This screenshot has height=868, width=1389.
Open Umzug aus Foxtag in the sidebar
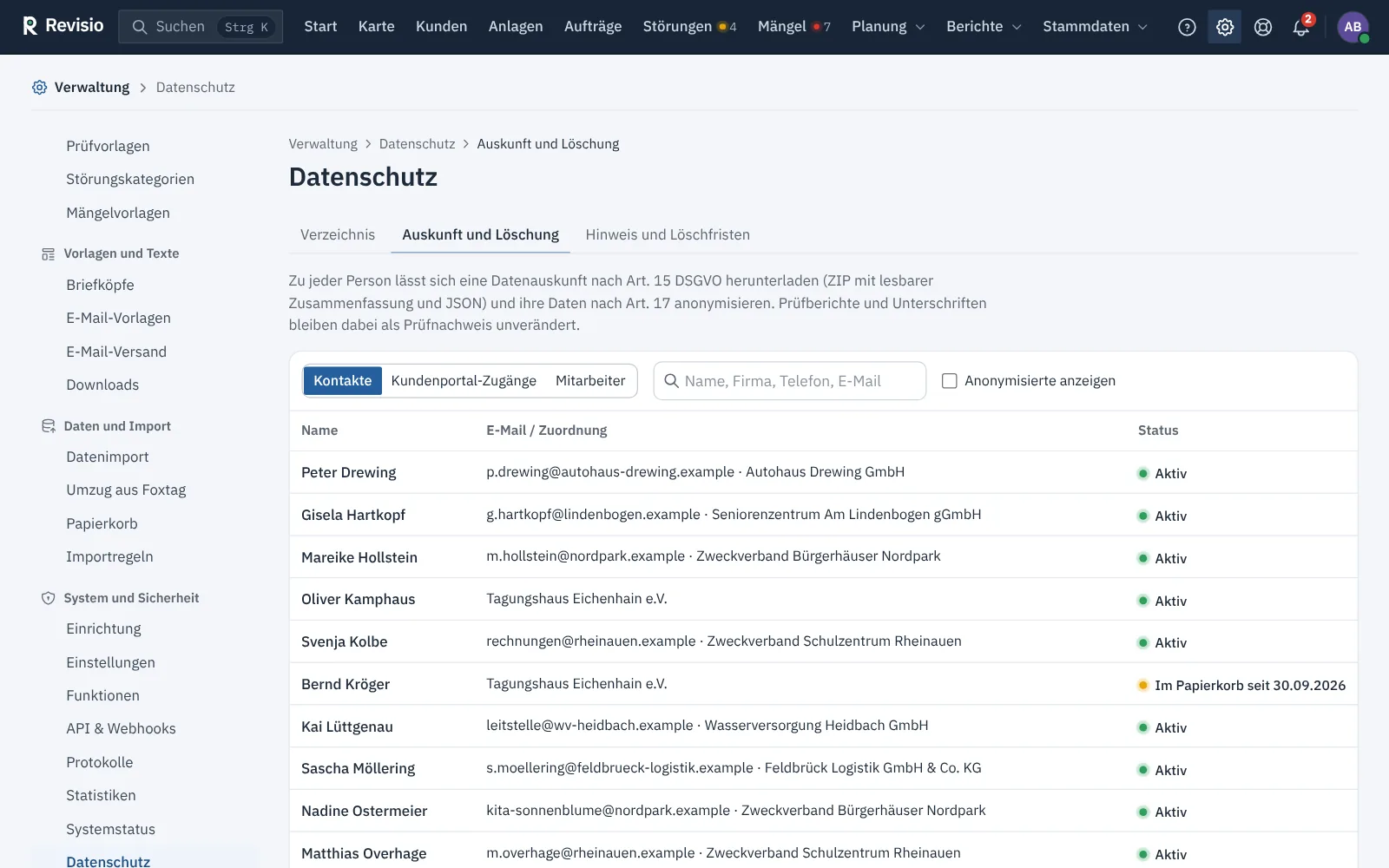point(126,490)
